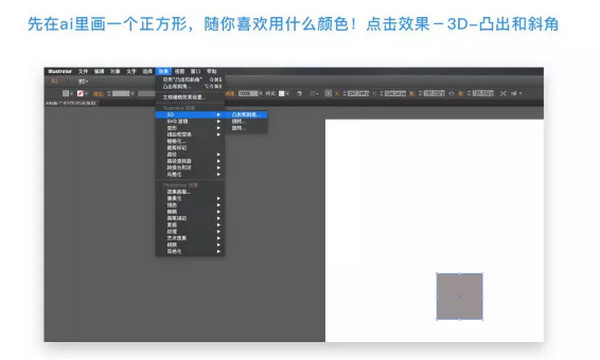The image size is (600, 360).
Task: Expand the 转换为形状 submenu
Action: pyautogui.click(x=190, y=168)
